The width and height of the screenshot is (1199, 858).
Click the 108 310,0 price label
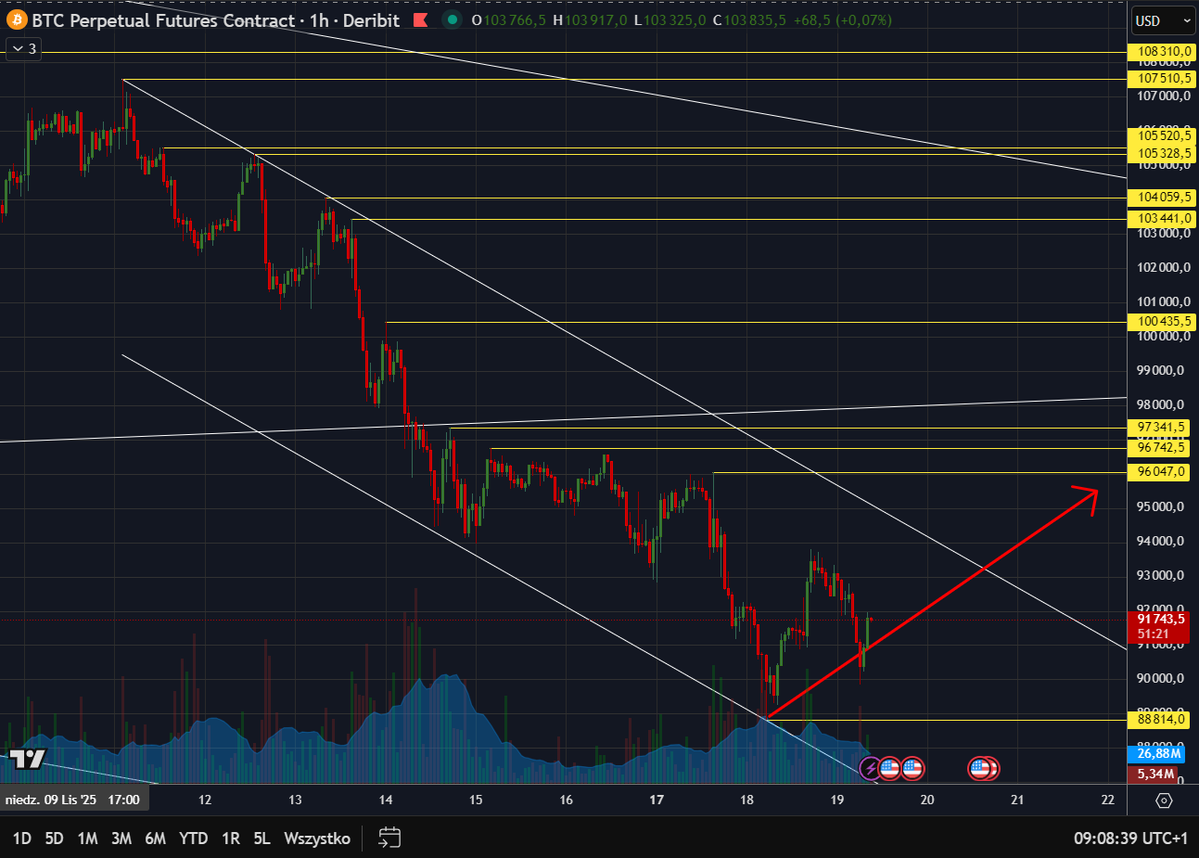point(1161,52)
